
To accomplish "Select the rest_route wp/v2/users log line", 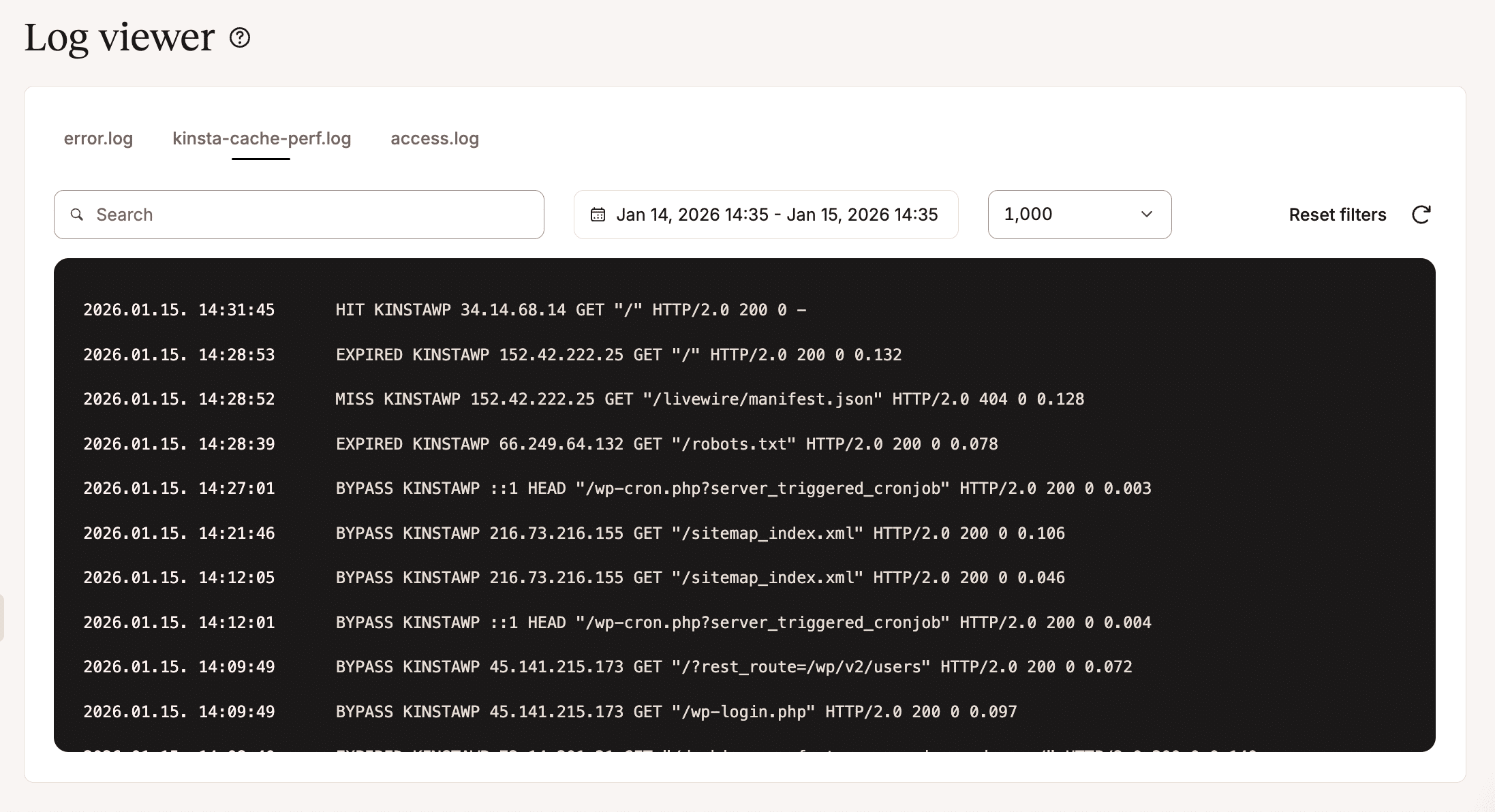I will tap(733, 666).
